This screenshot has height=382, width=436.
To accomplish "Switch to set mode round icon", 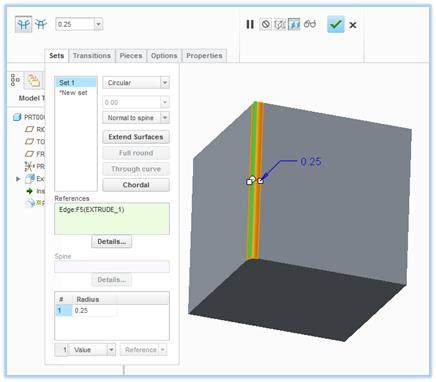I will click(23, 24).
